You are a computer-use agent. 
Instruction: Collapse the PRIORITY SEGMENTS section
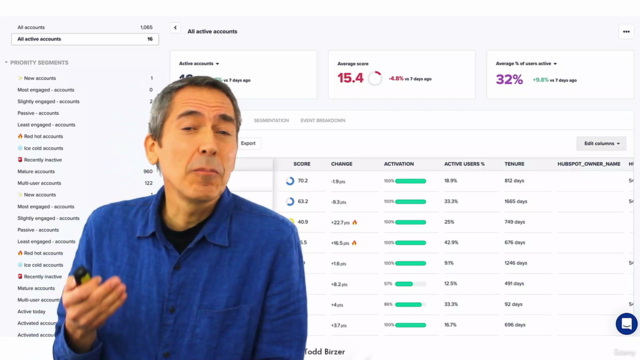[6, 62]
